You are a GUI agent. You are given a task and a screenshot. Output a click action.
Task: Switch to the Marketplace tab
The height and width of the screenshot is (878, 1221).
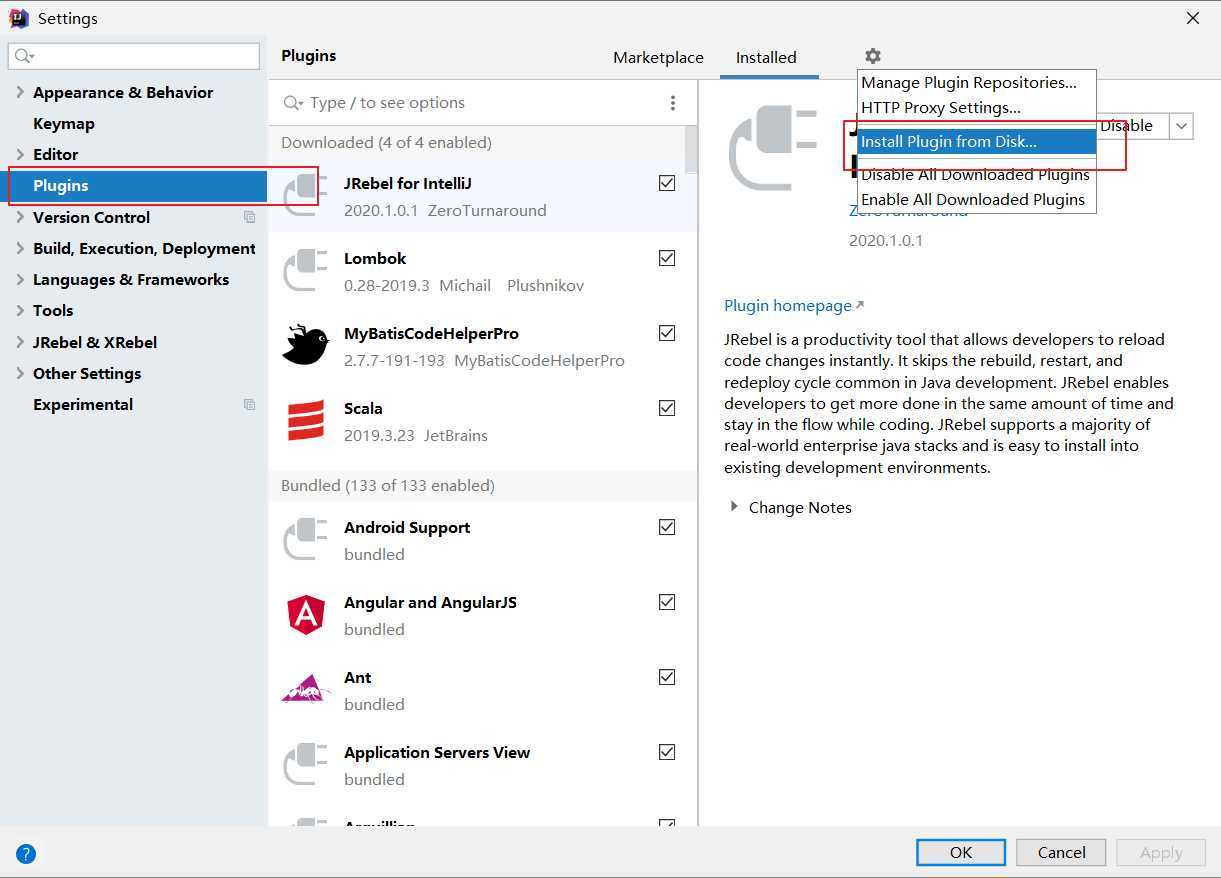click(x=658, y=58)
